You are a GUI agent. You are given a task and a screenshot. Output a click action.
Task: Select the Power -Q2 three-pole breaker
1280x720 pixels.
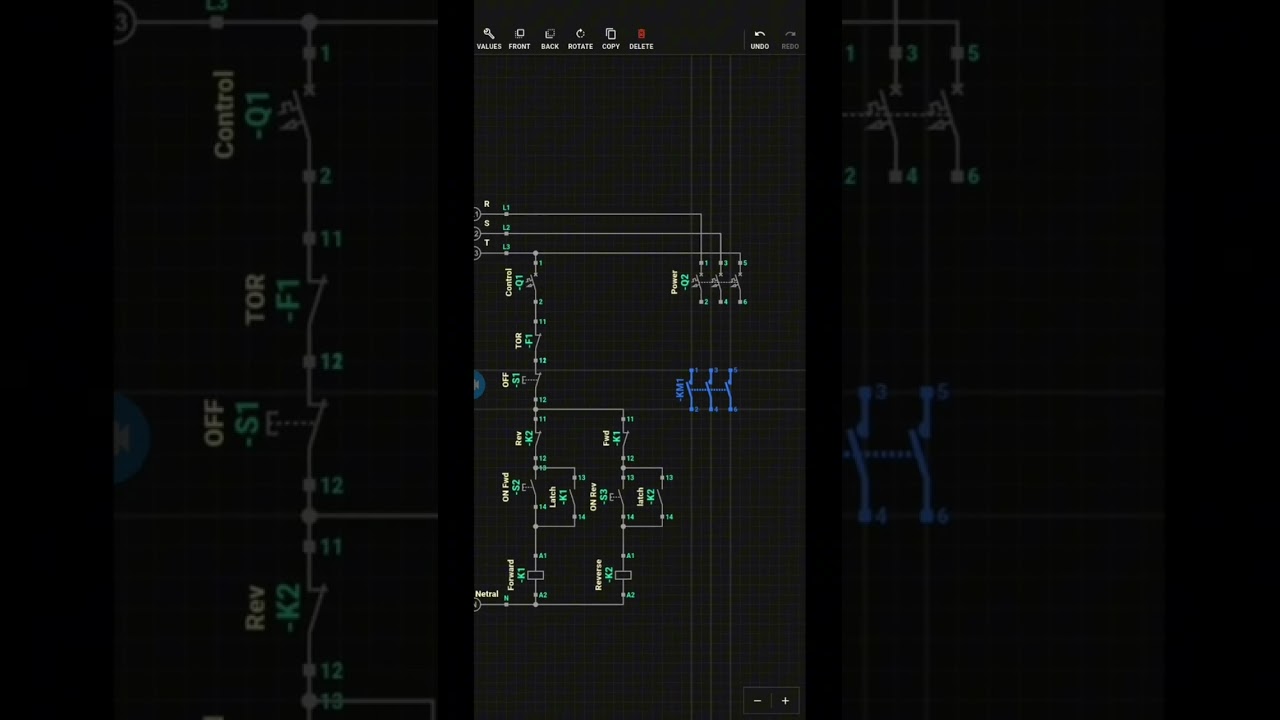[720, 282]
